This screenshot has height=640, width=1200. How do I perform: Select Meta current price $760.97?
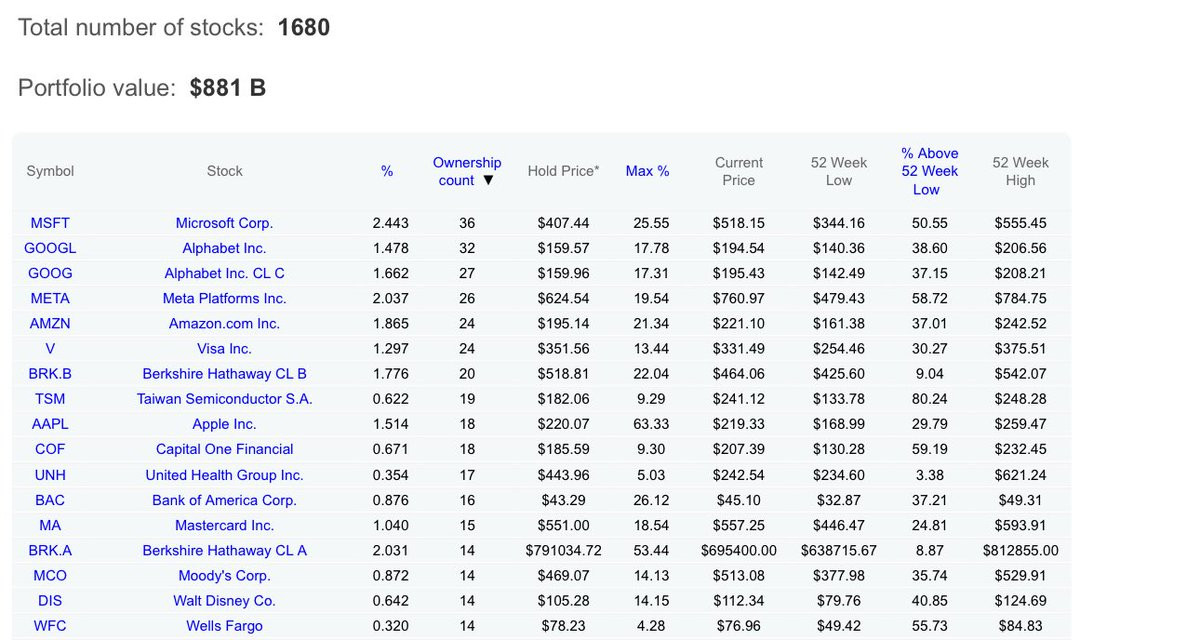point(739,298)
